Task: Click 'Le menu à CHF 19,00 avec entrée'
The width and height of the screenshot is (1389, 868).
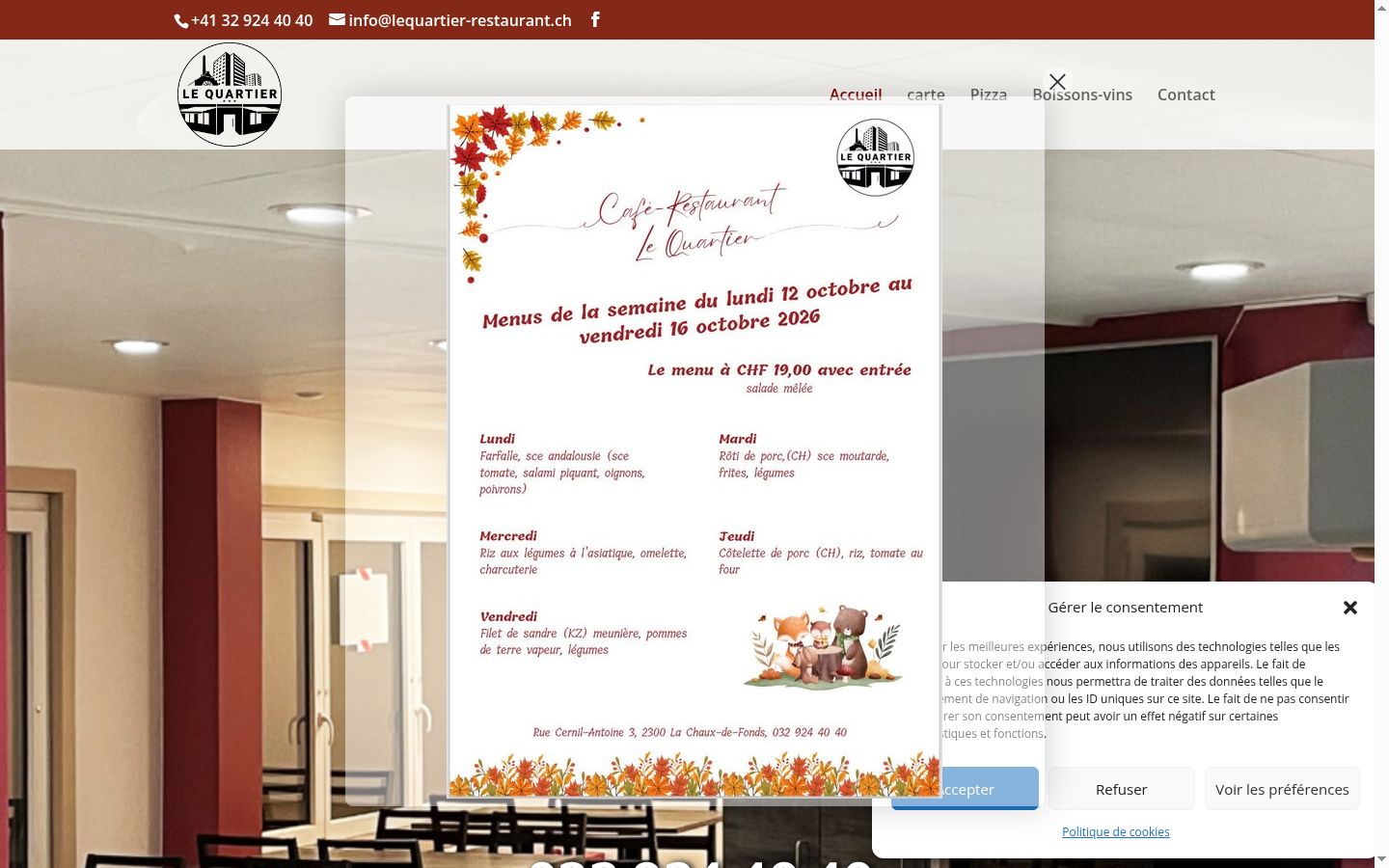Action: pyautogui.click(x=779, y=369)
